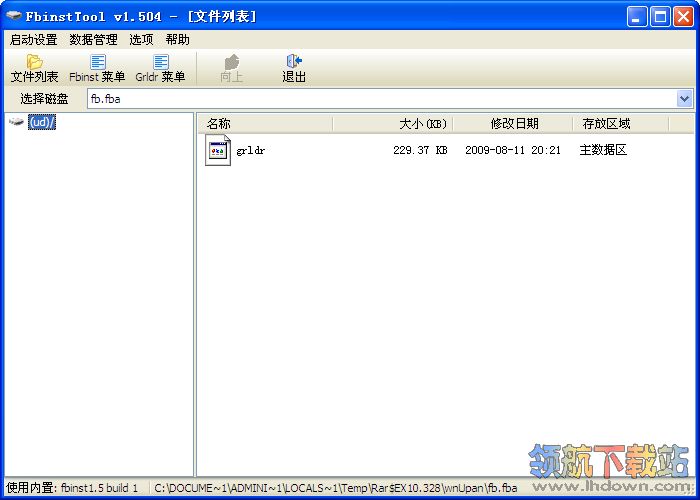Image resolution: width=700 pixels, height=500 pixels.
Task: Sort by the 名称 column header
Action: pos(265,124)
